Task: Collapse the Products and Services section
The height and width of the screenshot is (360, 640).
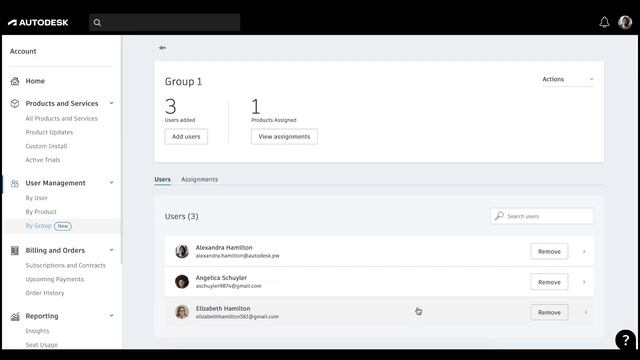Action: click(111, 103)
